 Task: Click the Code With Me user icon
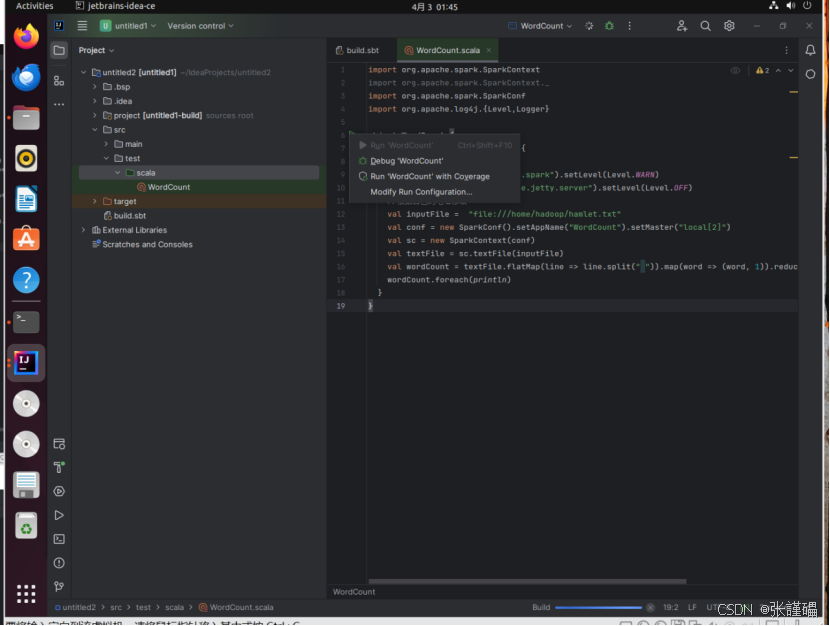[680, 27]
